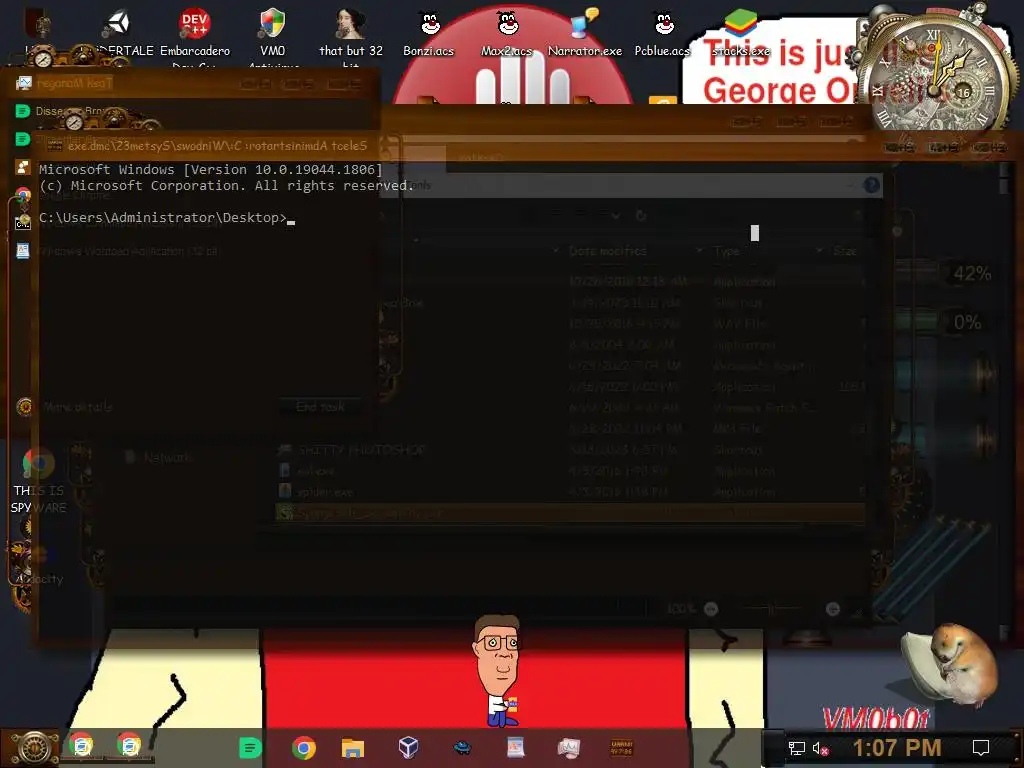Screen dimensions: 1024x768
Task: Sort by Size column header in Explorer
Action: point(845,251)
